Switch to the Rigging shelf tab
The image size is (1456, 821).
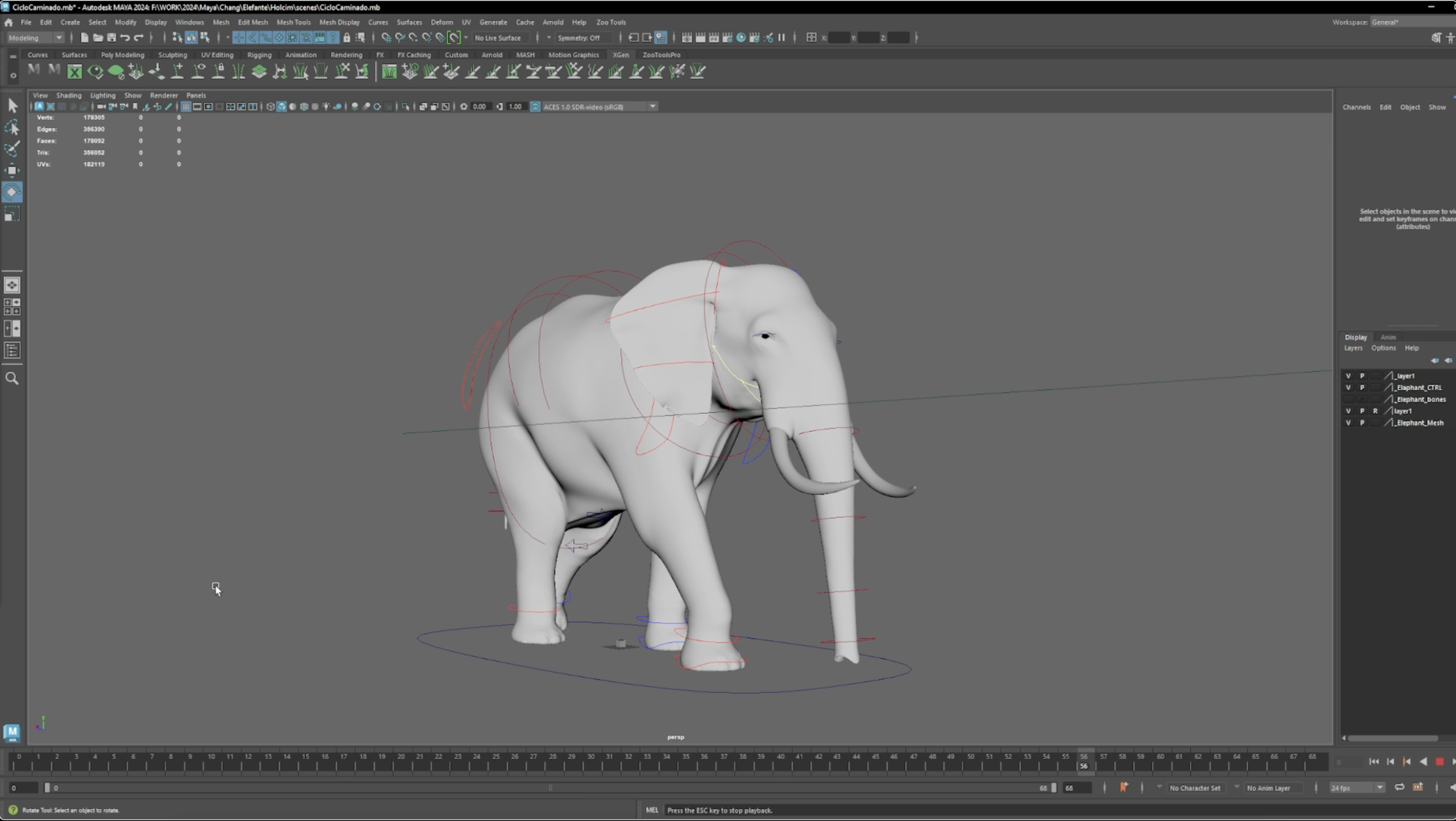click(259, 55)
